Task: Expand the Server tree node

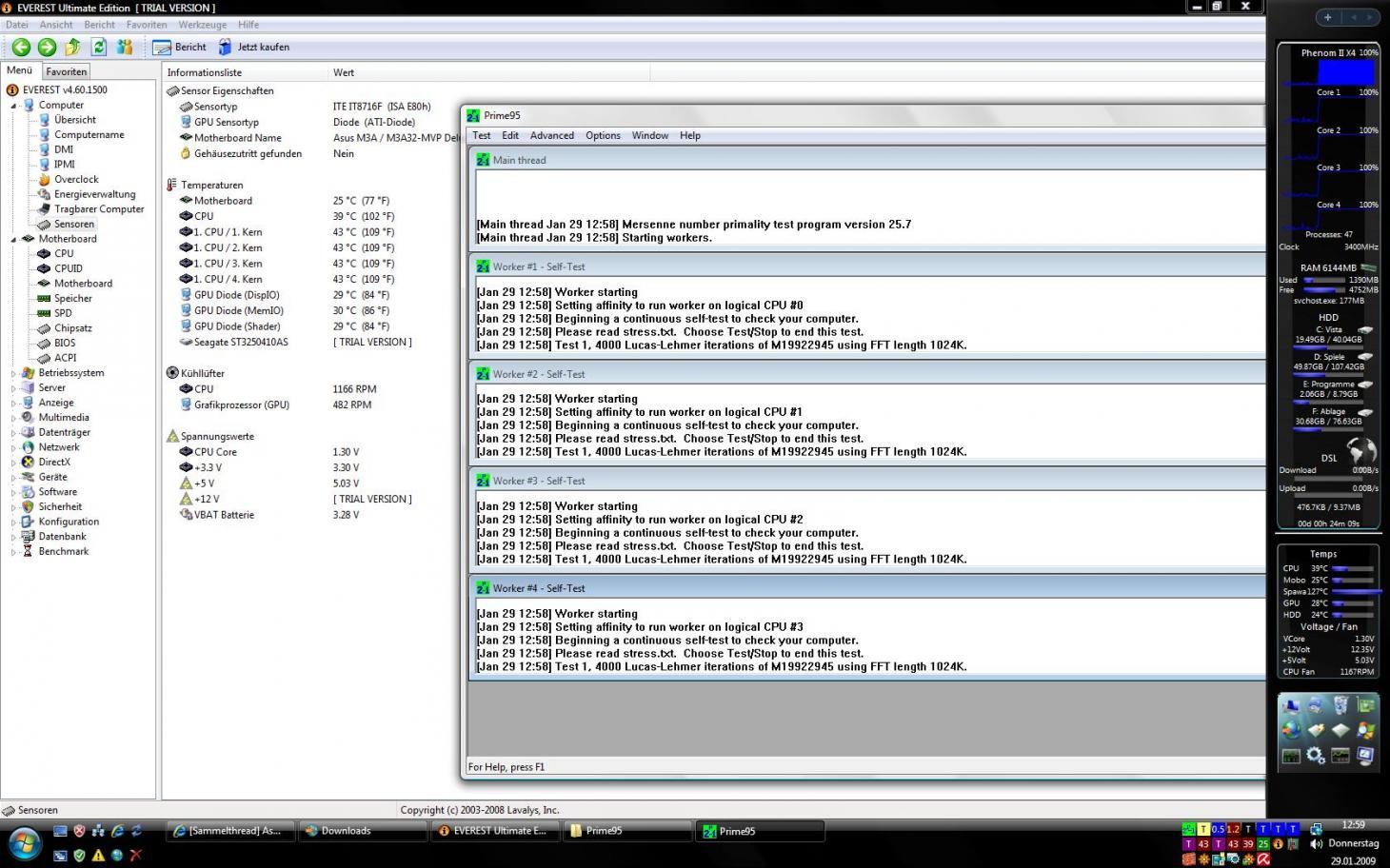Action: pyautogui.click(x=14, y=388)
